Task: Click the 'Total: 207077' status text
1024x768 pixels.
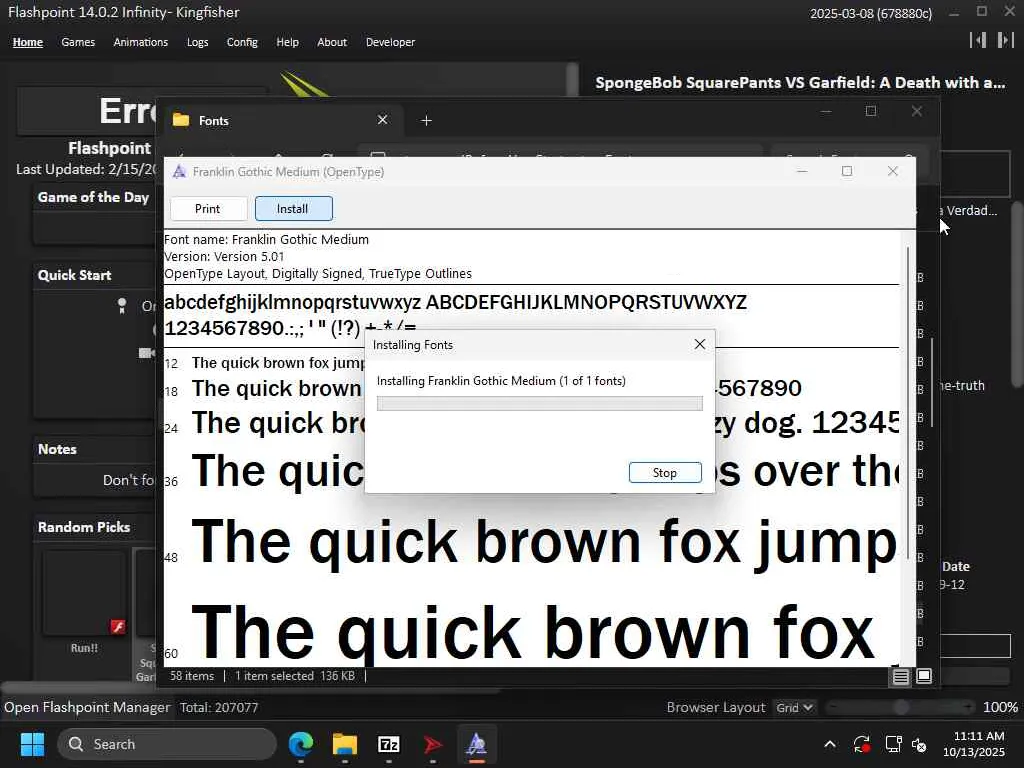Action: (219, 708)
